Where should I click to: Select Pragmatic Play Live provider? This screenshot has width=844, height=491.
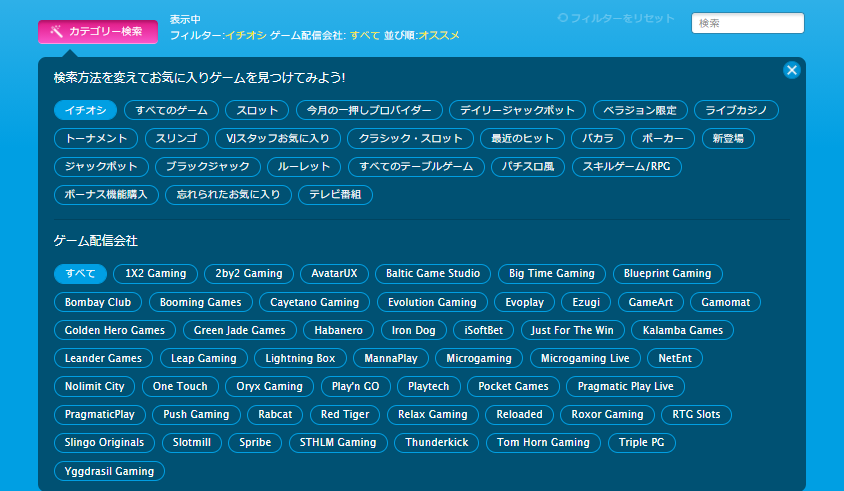pyautogui.click(x=625, y=386)
